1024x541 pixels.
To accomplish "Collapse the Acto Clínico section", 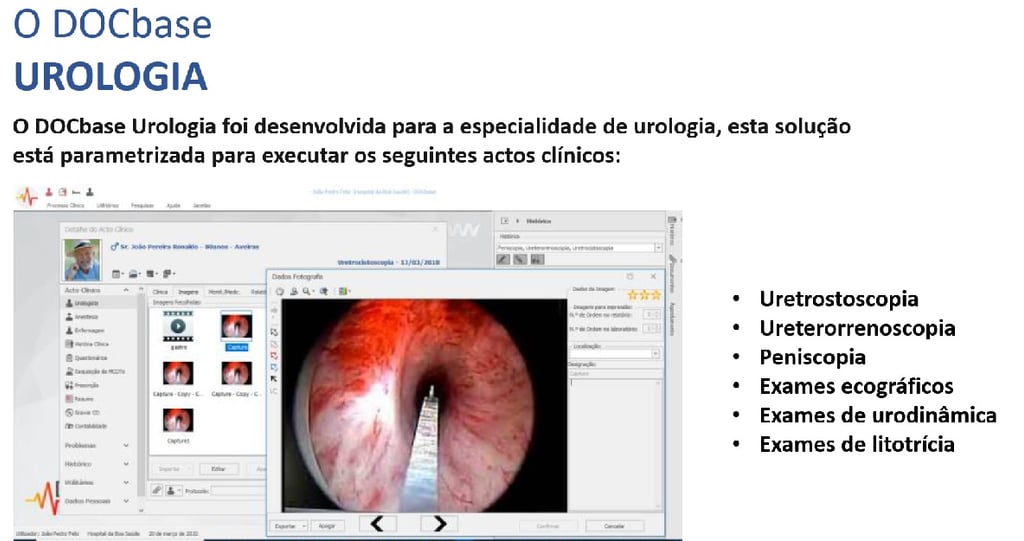I will pos(126,289).
